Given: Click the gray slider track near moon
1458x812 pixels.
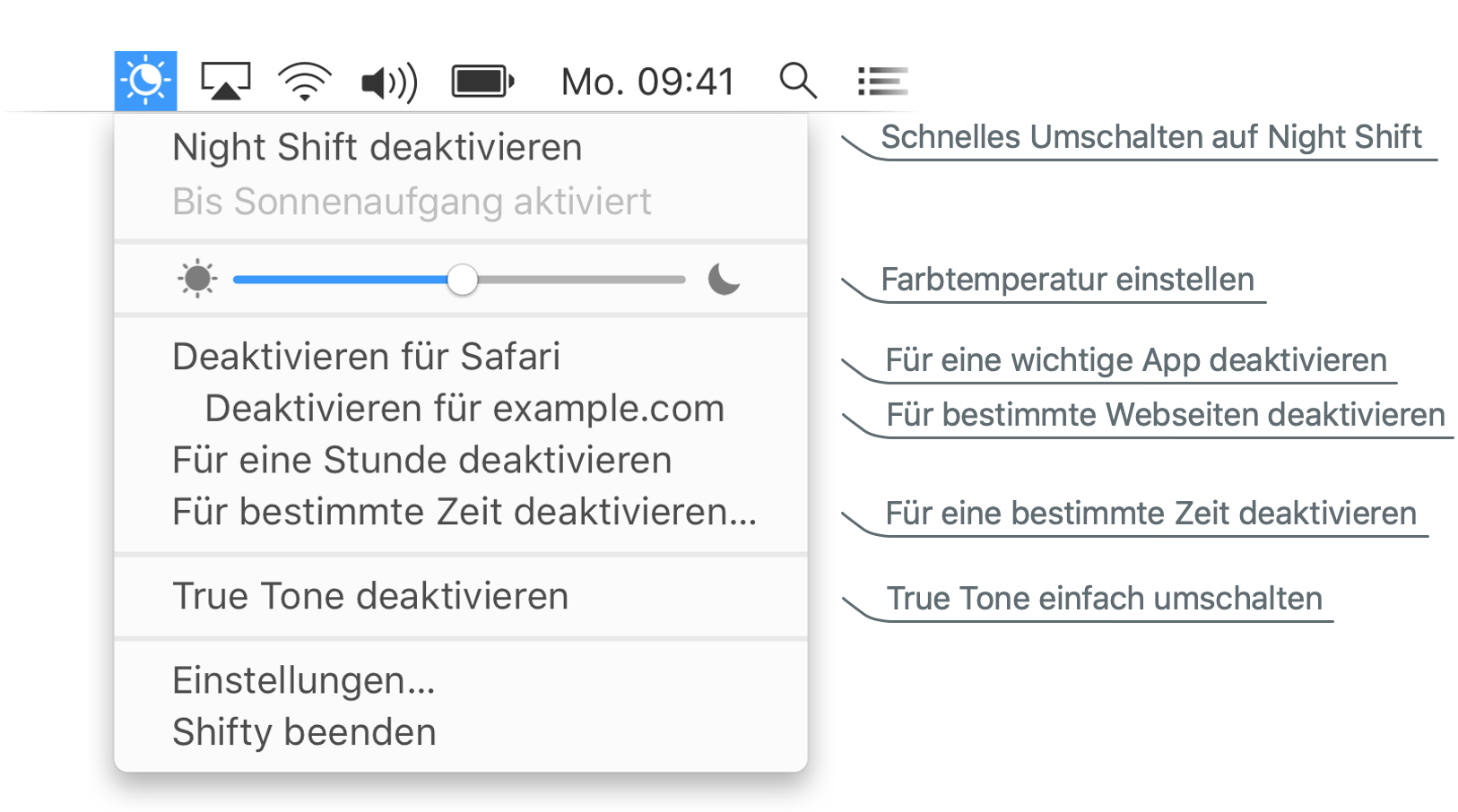Looking at the screenshot, I should point(628,280).
